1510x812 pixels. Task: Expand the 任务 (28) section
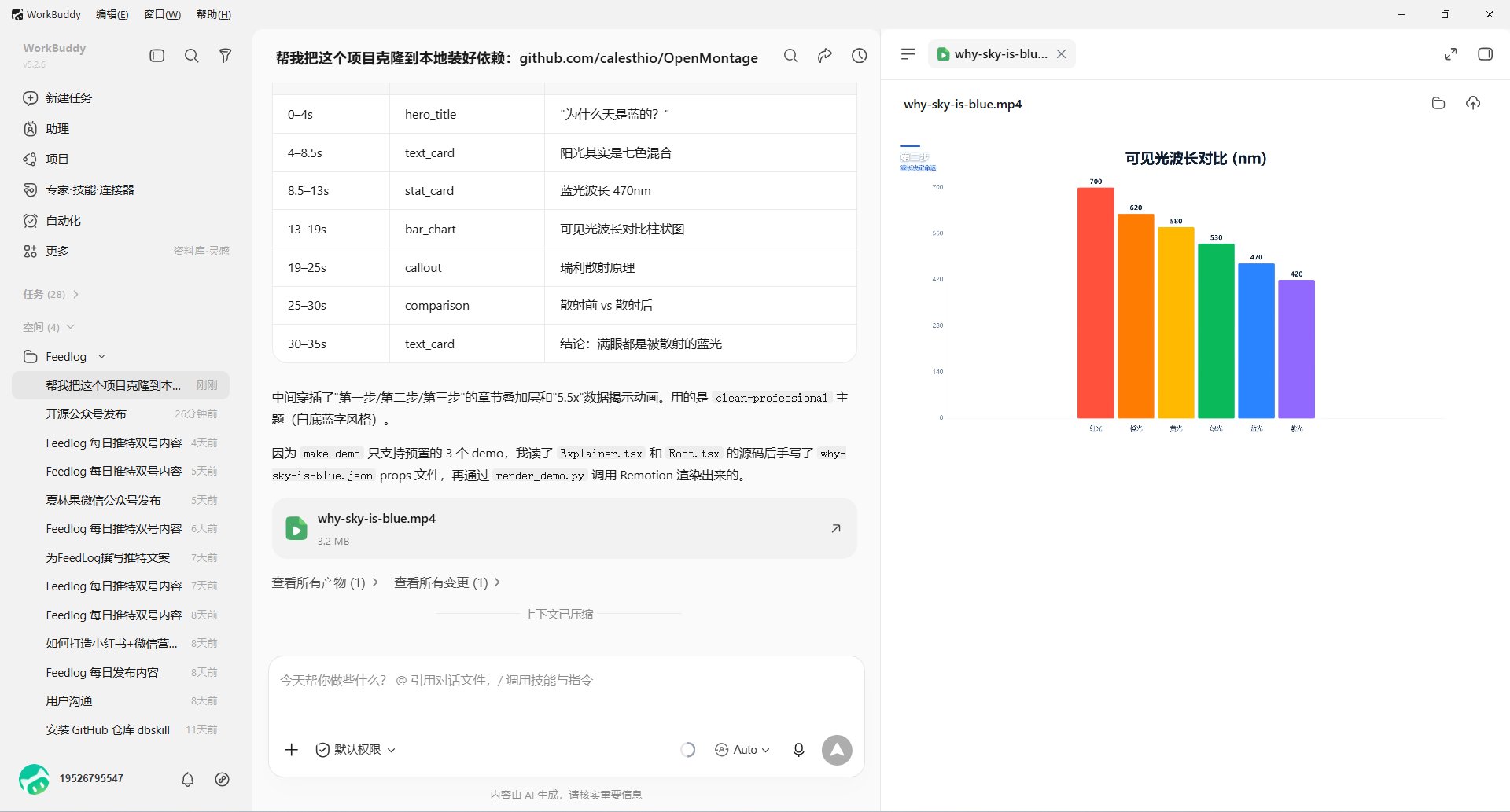pyautogui.click(x=51, y=295)
